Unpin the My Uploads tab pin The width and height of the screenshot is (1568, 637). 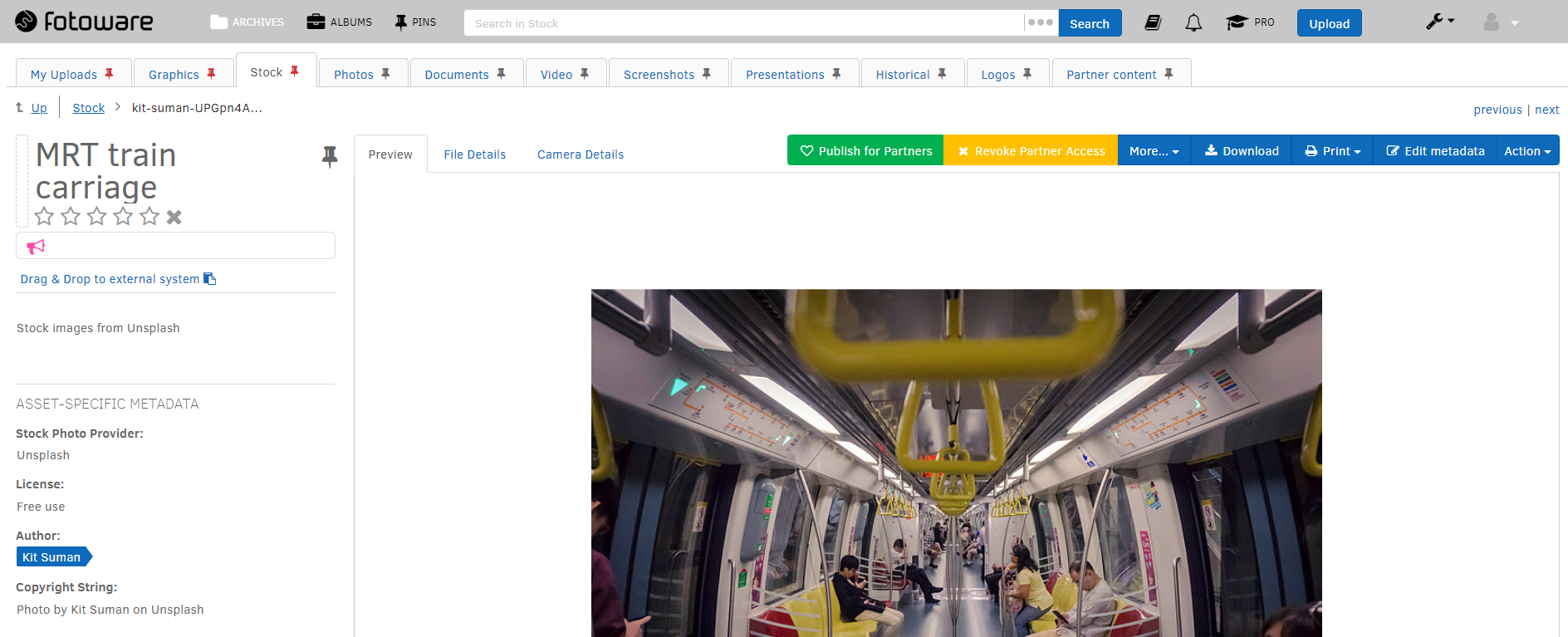(109, 74)
